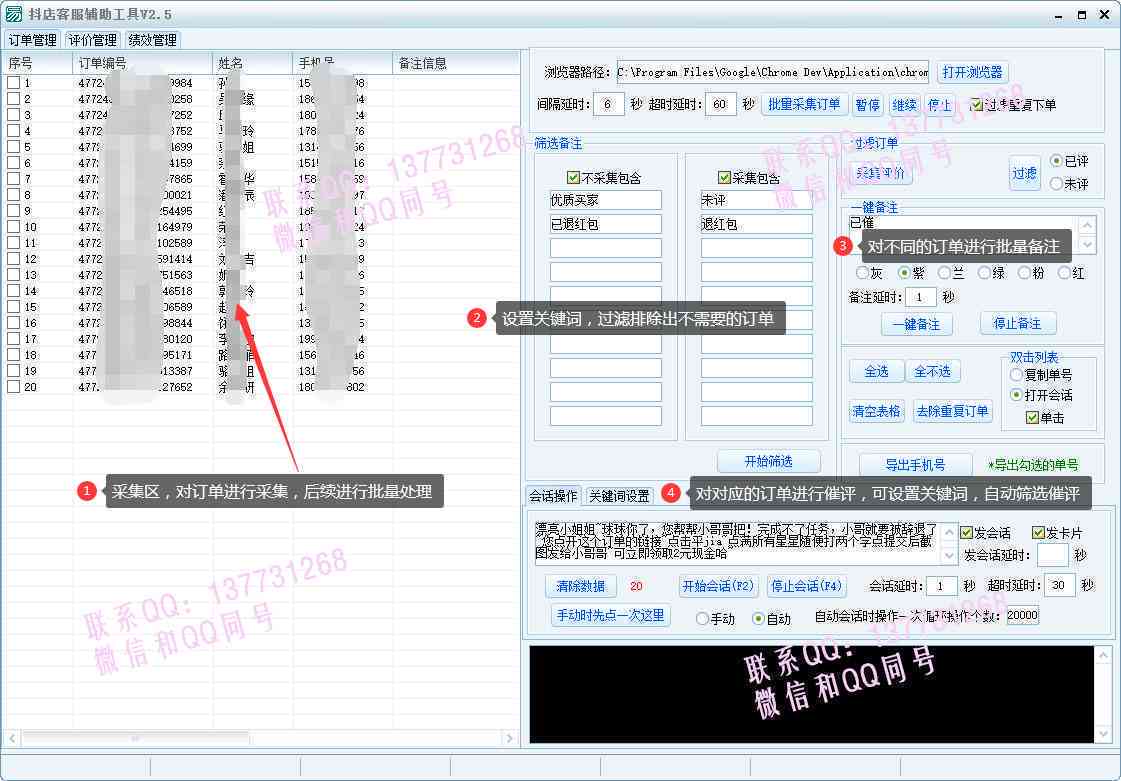Check the checkbox for order row 10
The height and width of the screenshot is (781, 1121).
pos(14,227)
